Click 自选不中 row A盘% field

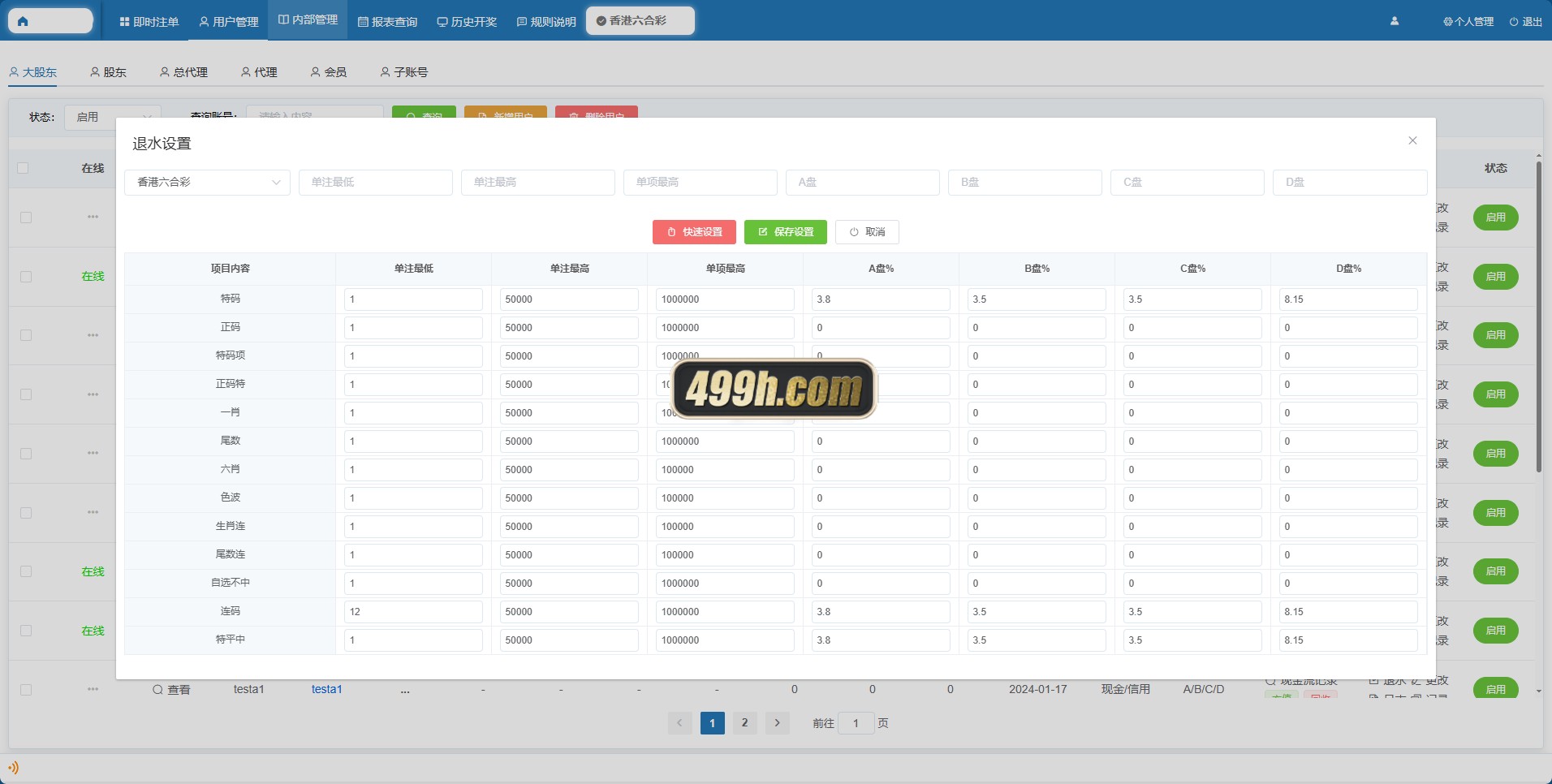click(881, 584)
